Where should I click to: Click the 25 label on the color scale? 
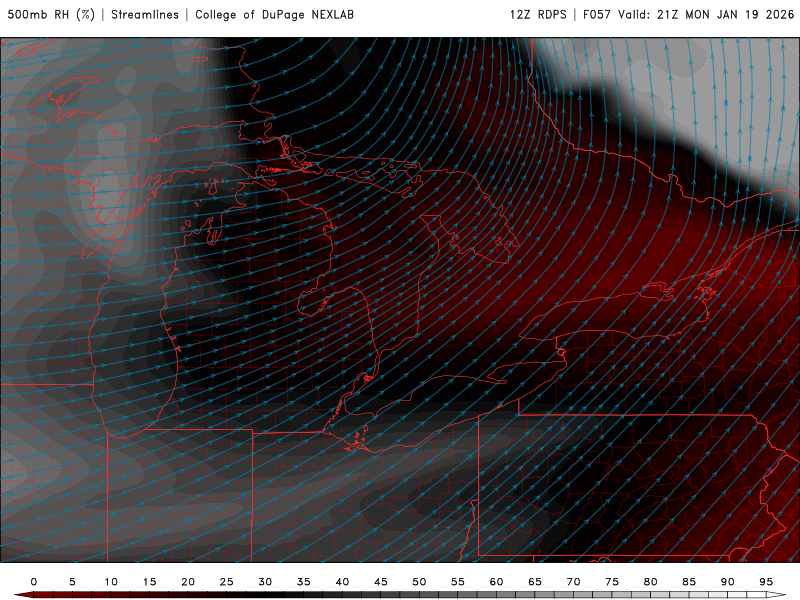click(x=227, y=582)
